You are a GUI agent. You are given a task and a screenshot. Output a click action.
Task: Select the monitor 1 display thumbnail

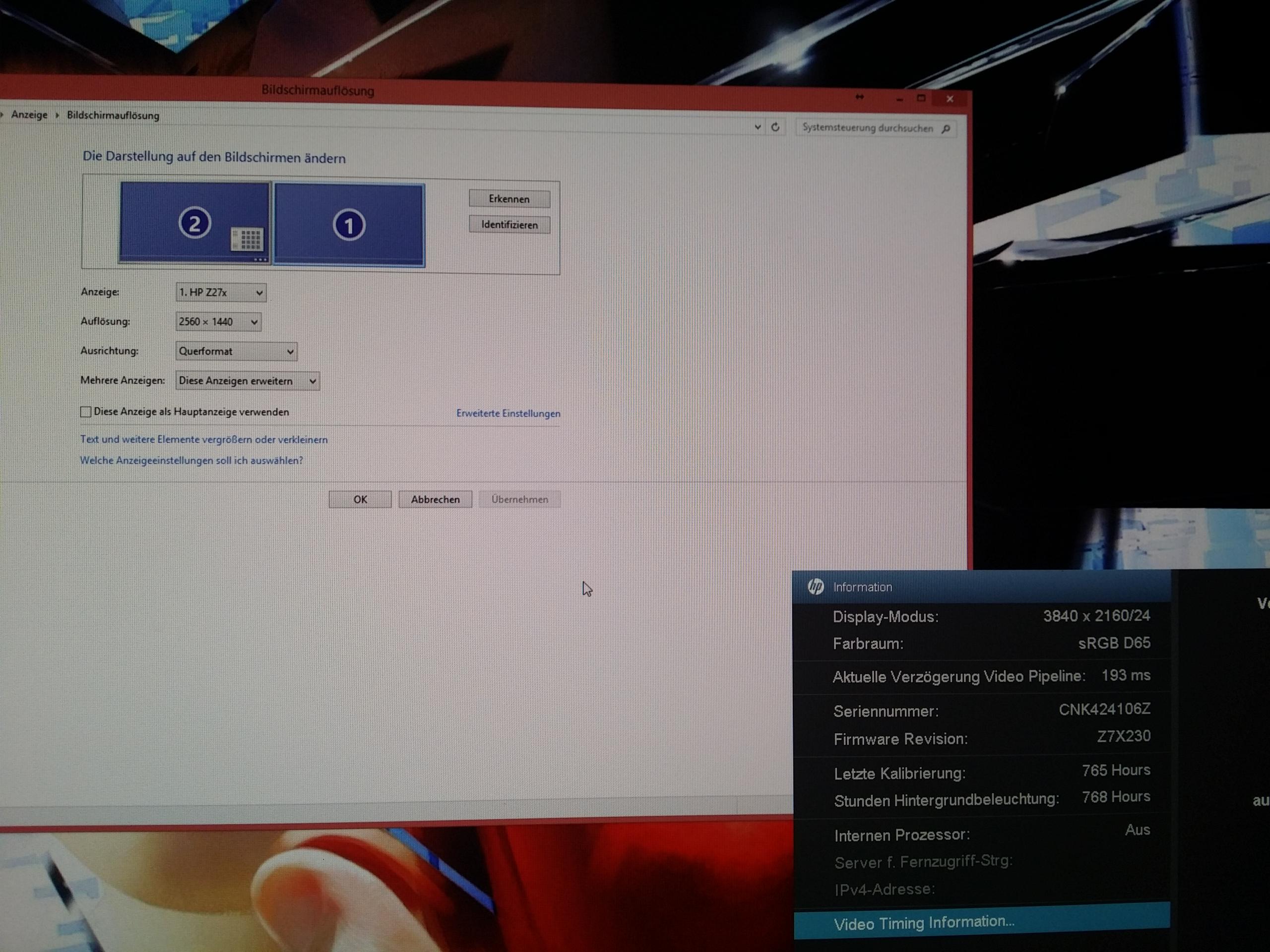coord(349,225)
